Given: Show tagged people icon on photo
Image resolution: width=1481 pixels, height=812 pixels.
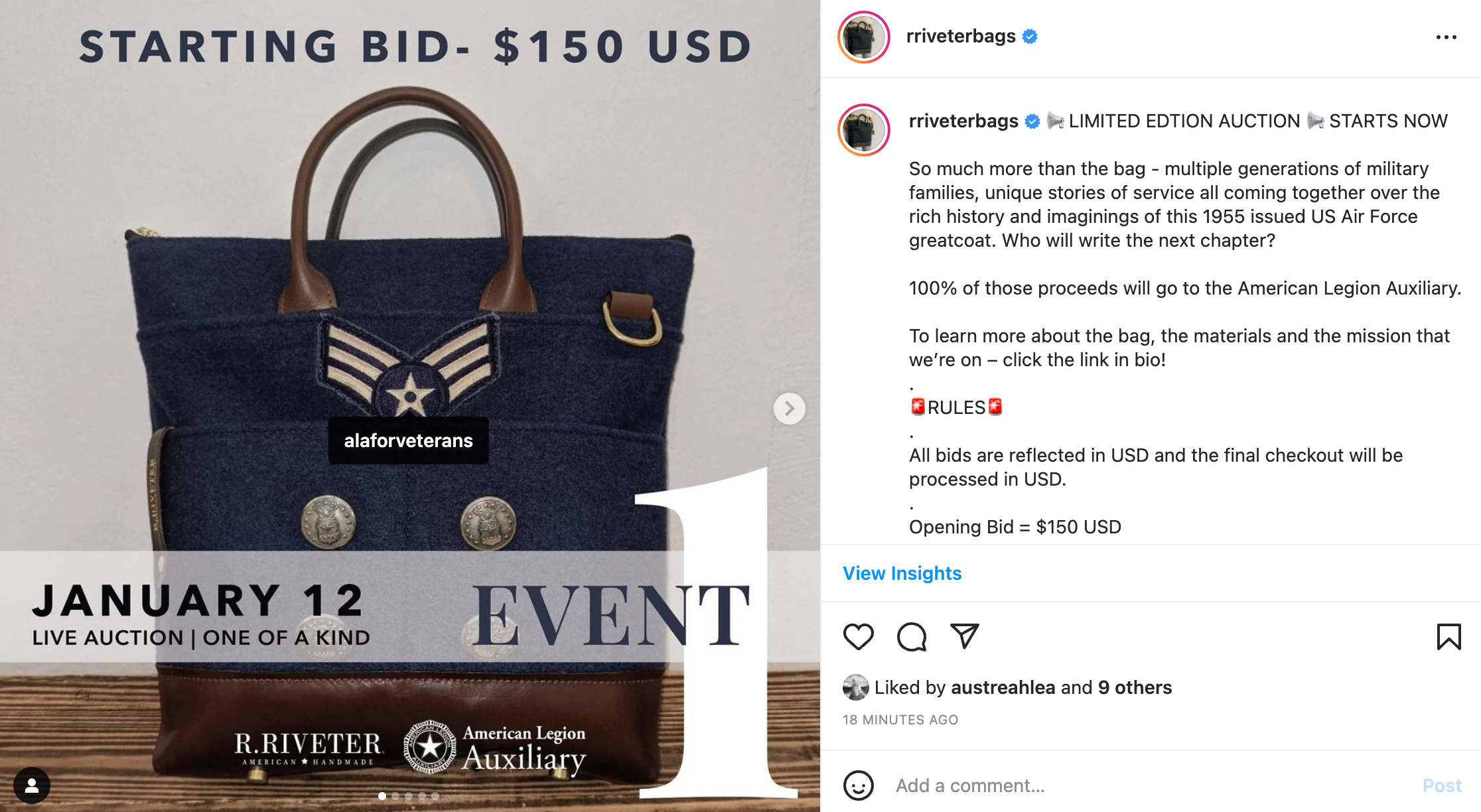Looking at the screenshot, I should coord(31,785).
